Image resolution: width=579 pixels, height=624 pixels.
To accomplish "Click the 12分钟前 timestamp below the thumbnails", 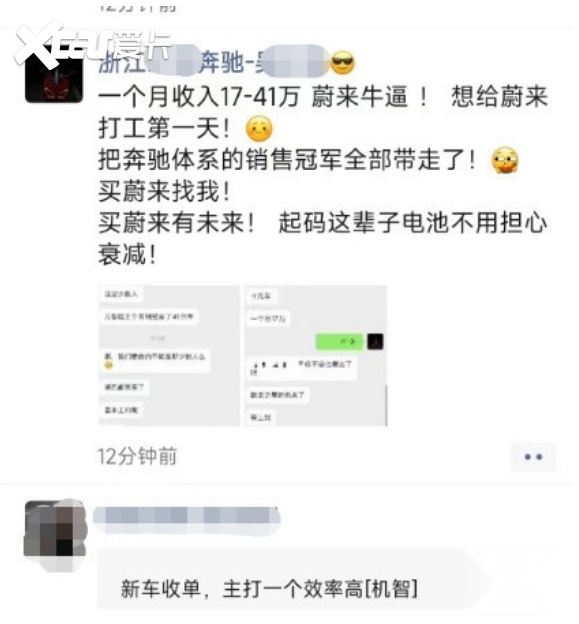I will (137, 456).
